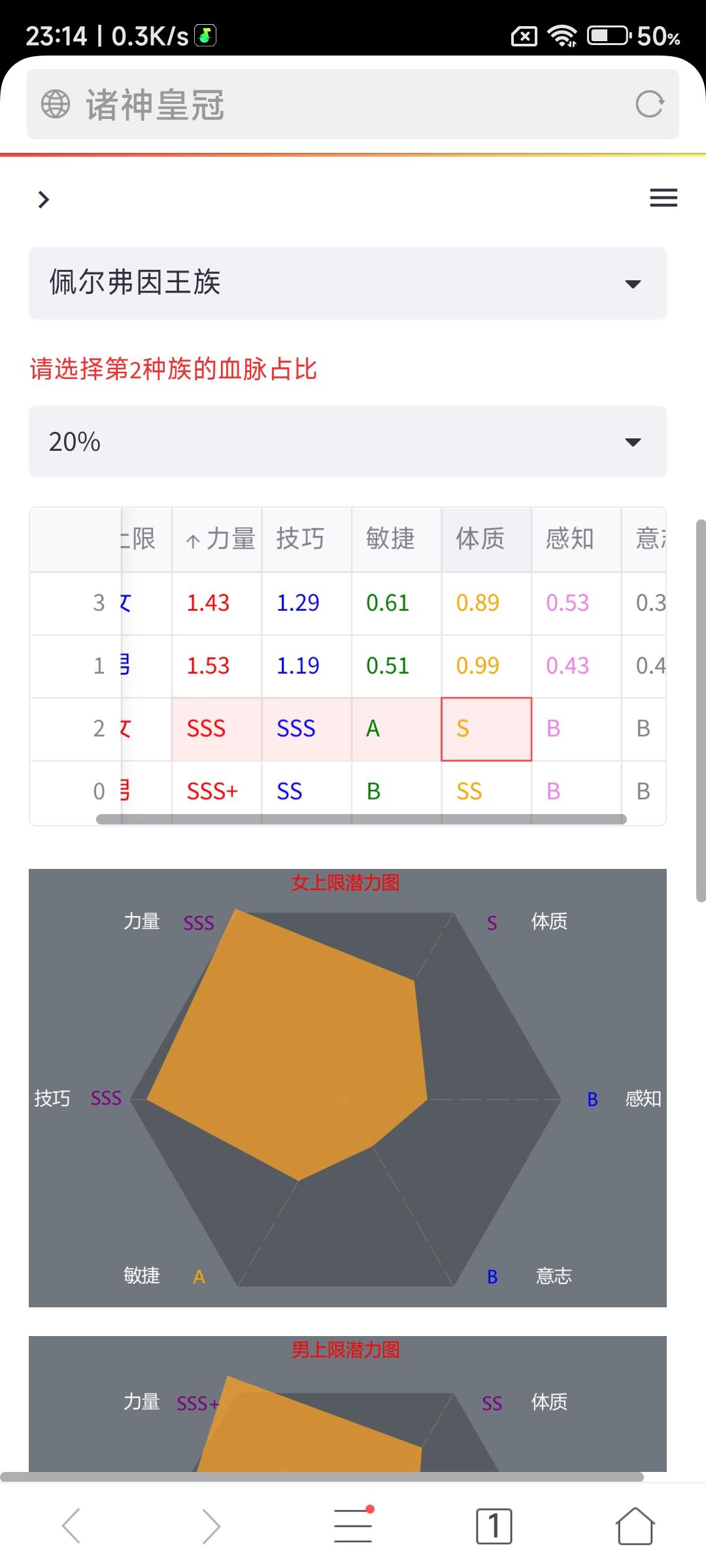The height and width of the screenshot is (1568, 706).
Task: Open the browser menu with red dot
Action: click(x=353, y=1525)
